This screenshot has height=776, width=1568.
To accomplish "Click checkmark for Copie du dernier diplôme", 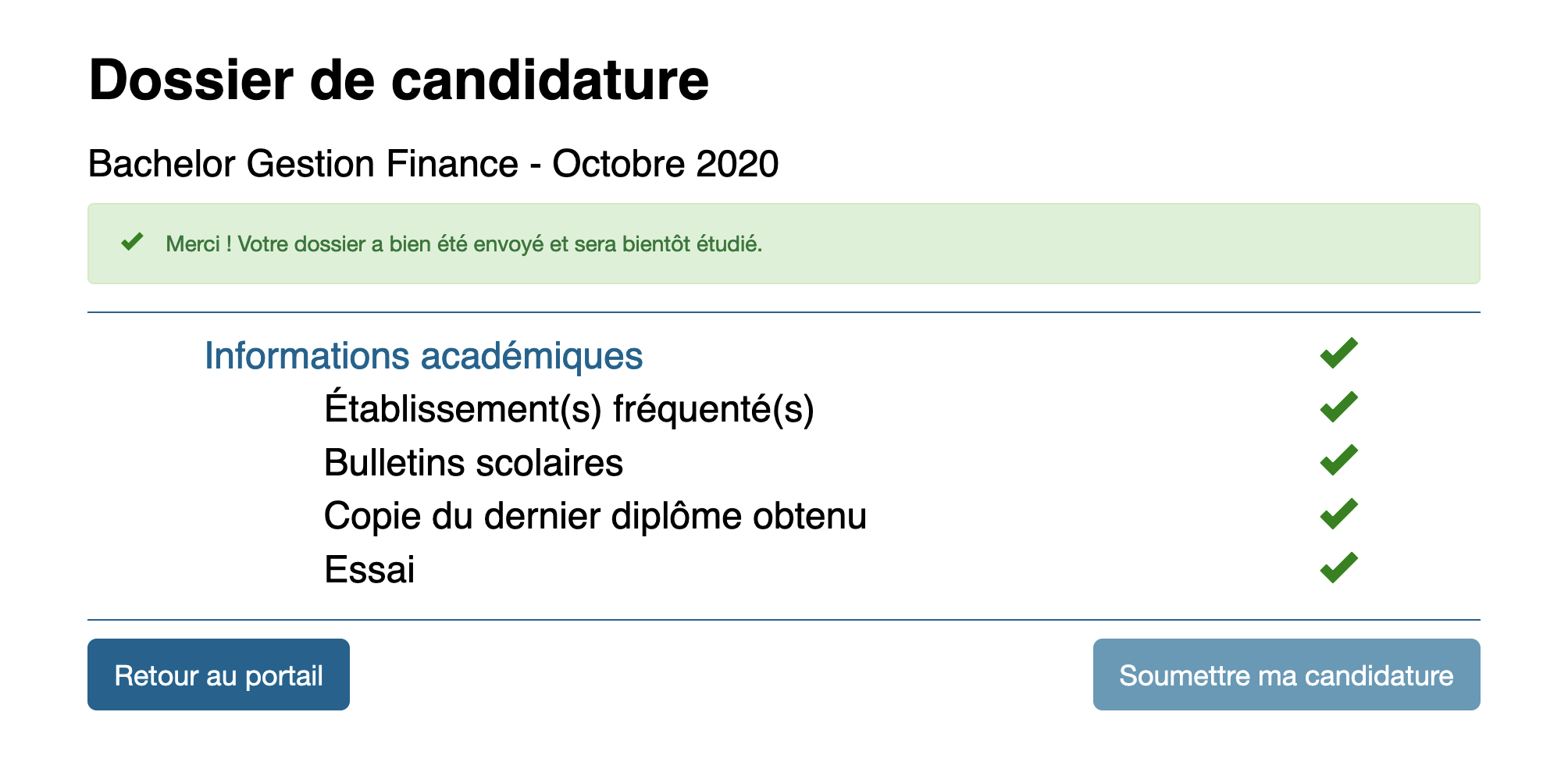I will pos(1338,514).
